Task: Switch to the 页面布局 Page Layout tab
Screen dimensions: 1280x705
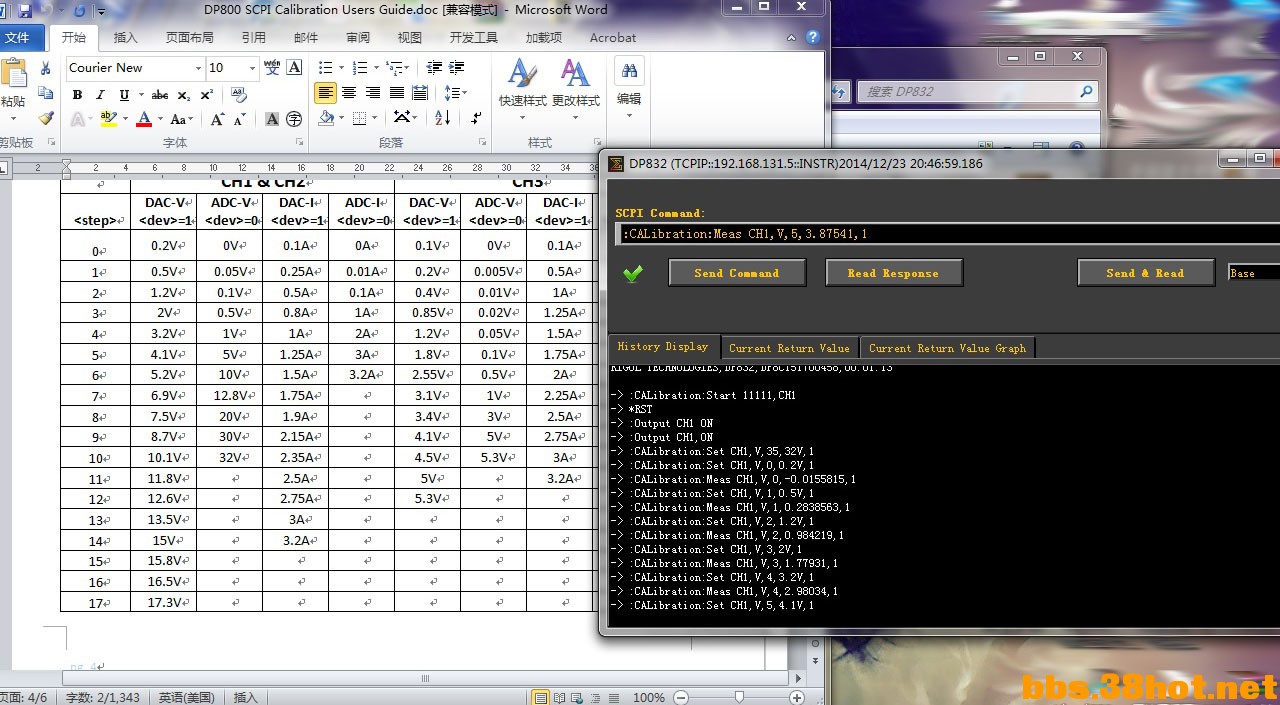Action: pos(190,38)
